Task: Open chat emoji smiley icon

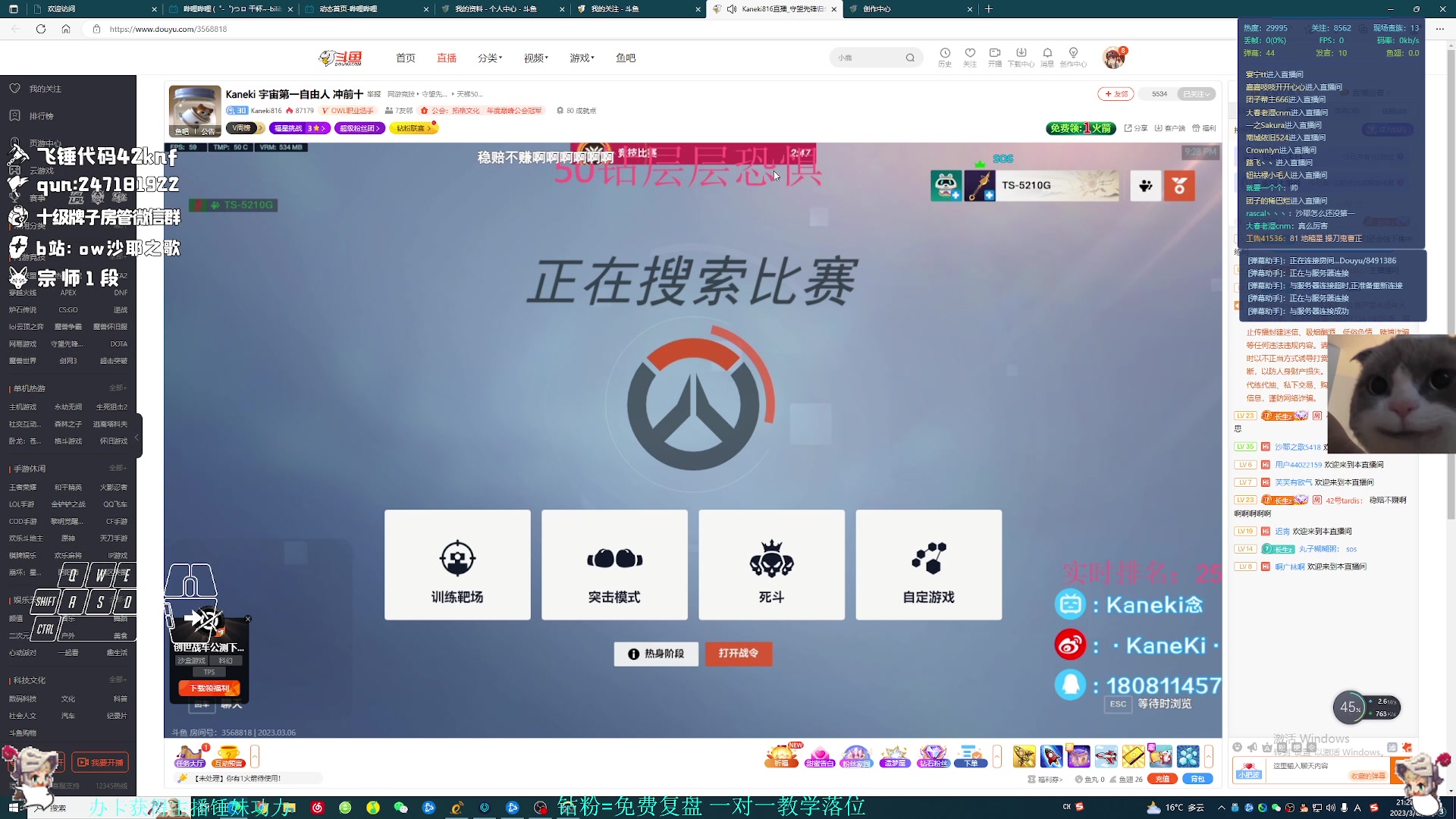Action: tap(1237, 747)
